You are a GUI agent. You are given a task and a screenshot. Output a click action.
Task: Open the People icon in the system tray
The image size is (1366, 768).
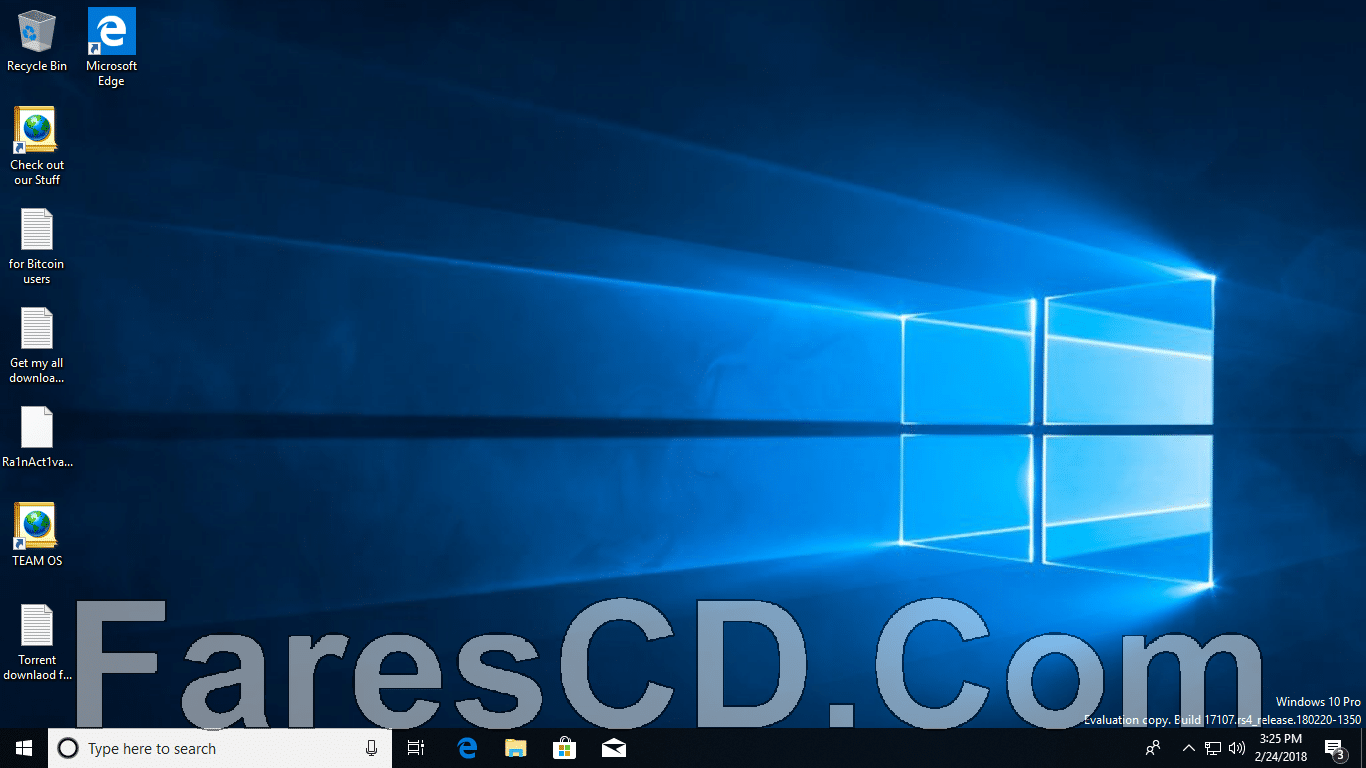tap(1153, 748)
